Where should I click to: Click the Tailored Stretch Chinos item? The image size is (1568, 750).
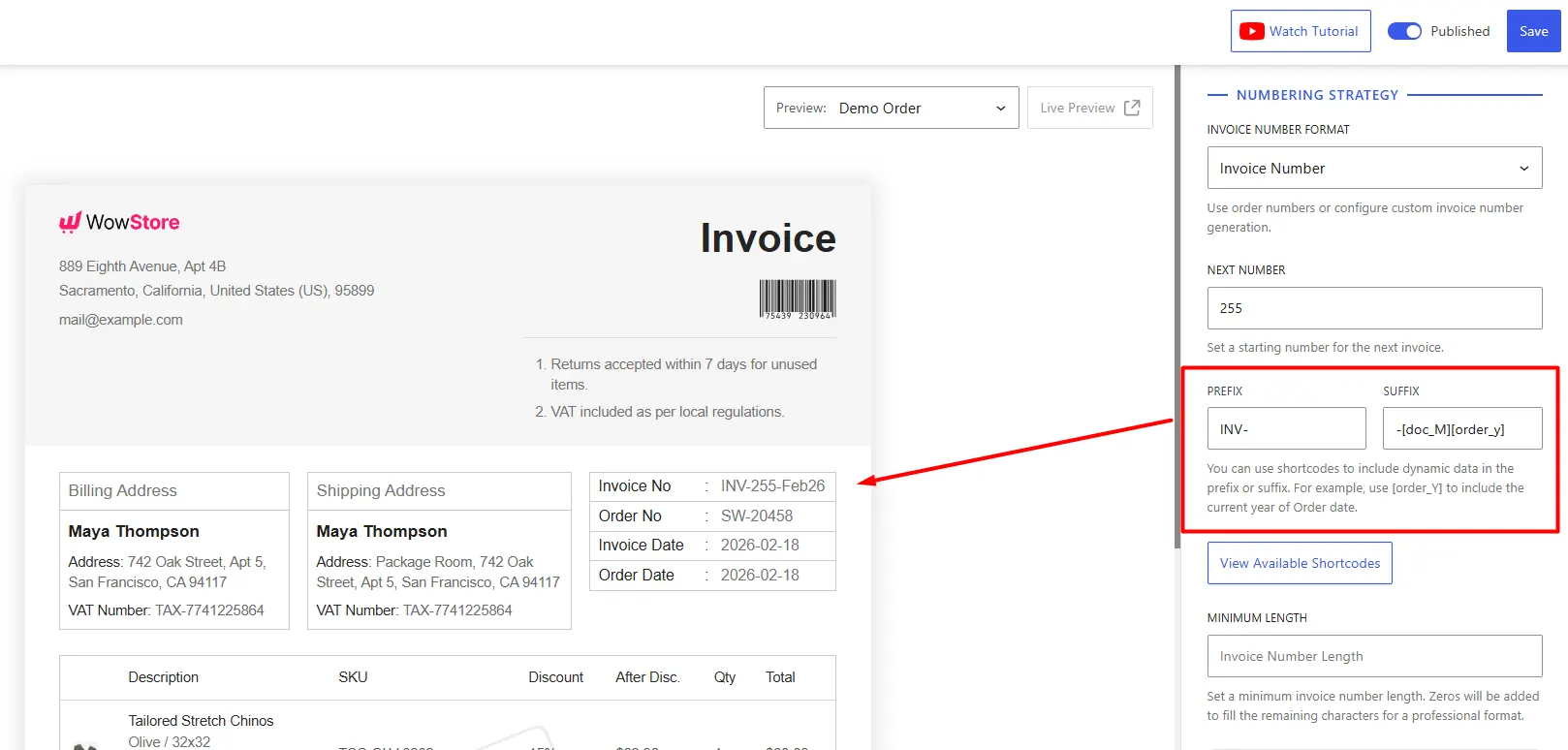(201, 721)
